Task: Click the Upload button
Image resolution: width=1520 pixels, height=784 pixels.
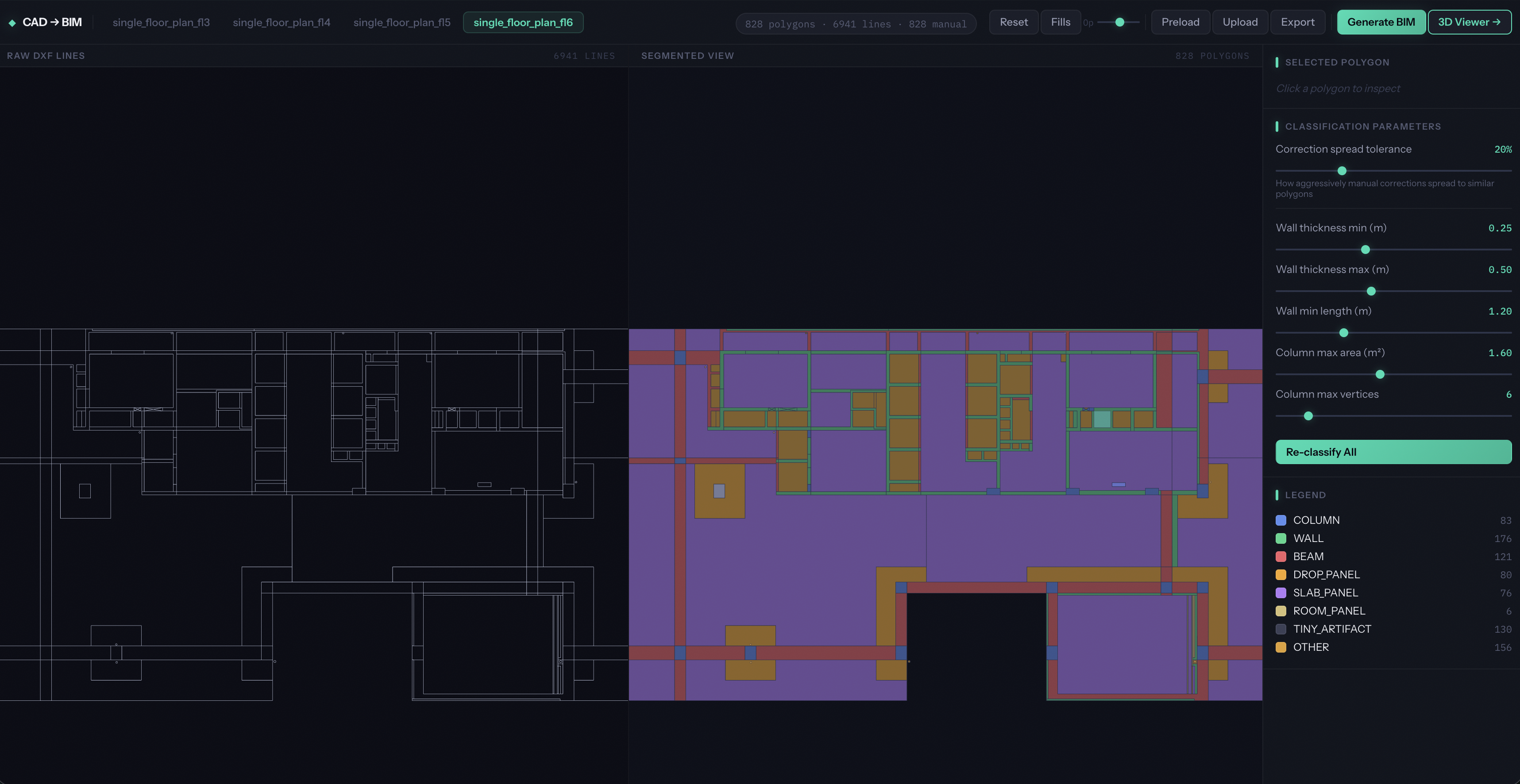Action: [x=1240, y=22]
